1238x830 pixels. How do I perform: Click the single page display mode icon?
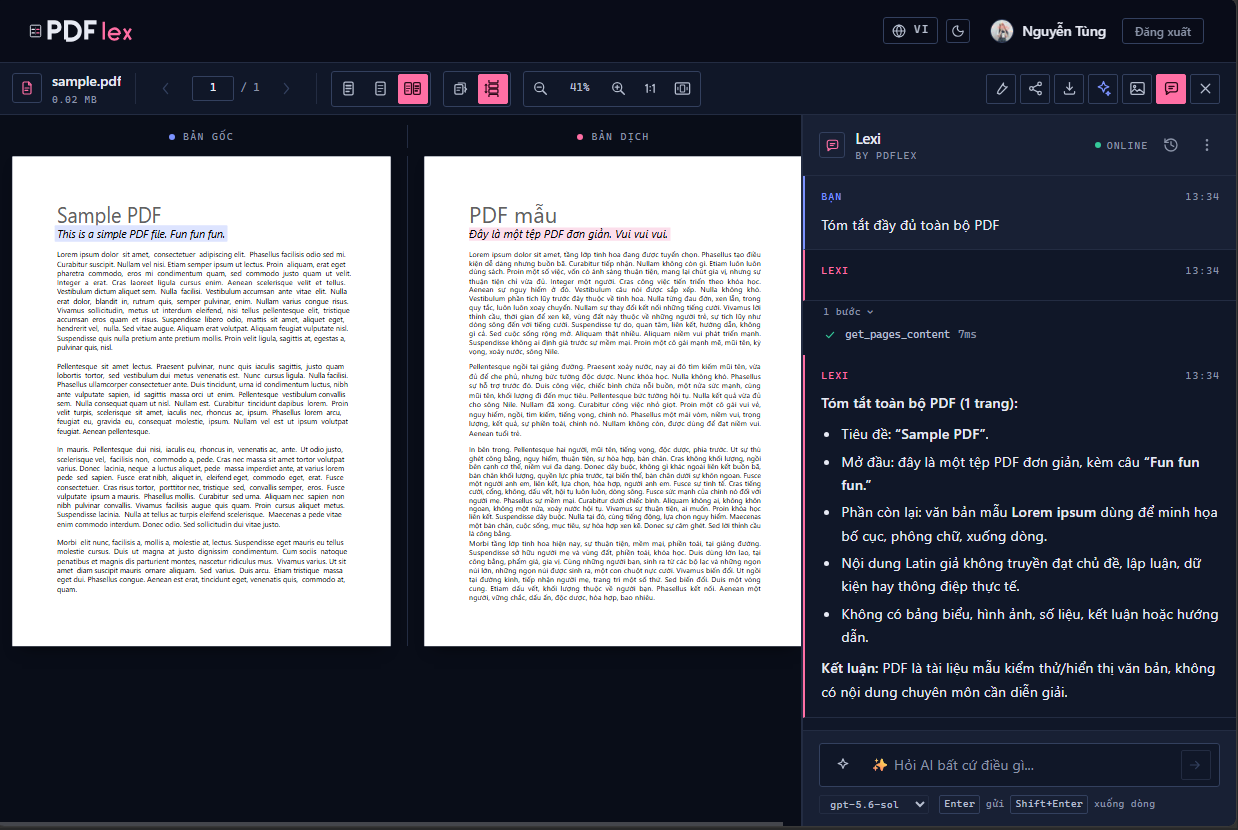click(460, 89)
